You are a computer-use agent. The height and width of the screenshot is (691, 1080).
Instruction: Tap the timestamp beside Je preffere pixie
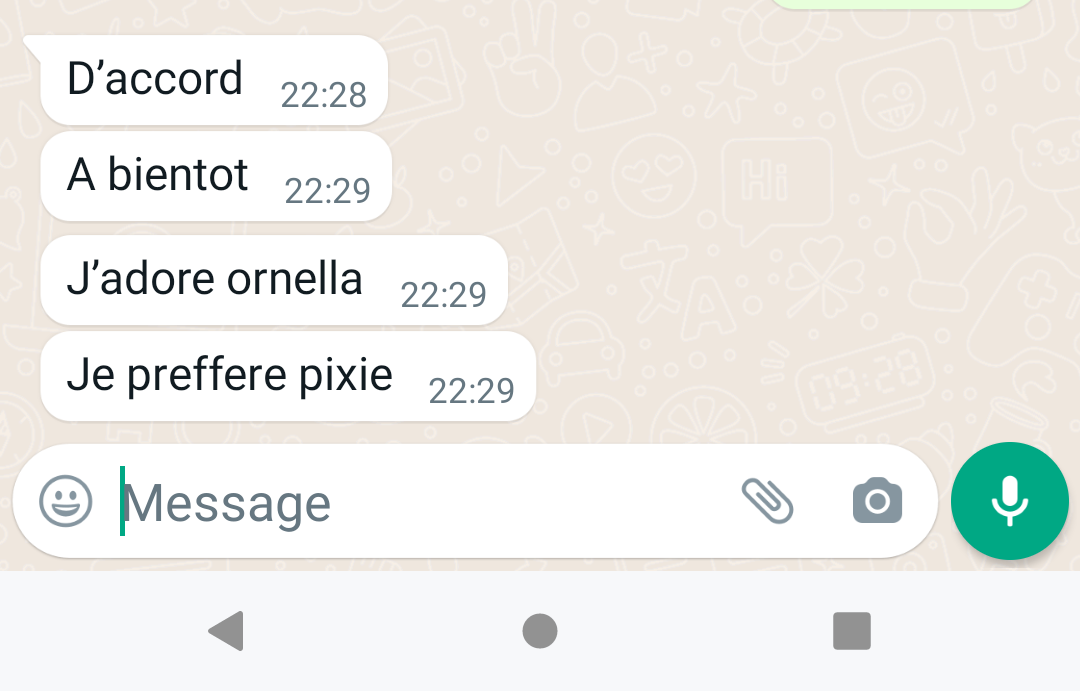(471, 391)
